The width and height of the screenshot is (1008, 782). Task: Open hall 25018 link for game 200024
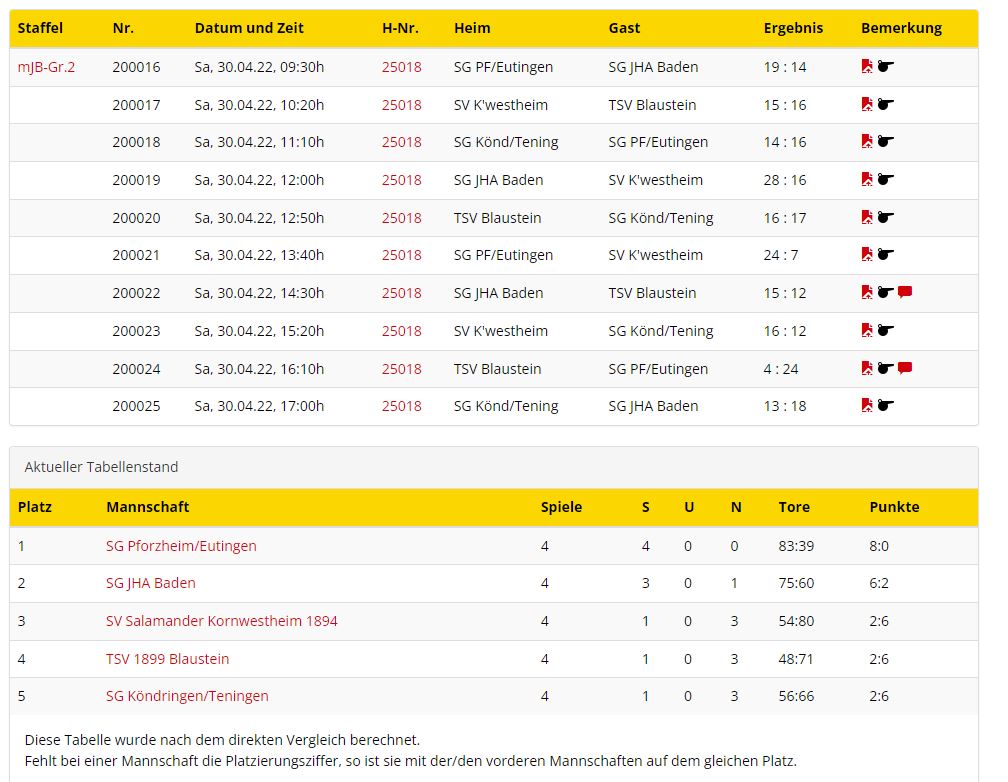coord(402,369)
